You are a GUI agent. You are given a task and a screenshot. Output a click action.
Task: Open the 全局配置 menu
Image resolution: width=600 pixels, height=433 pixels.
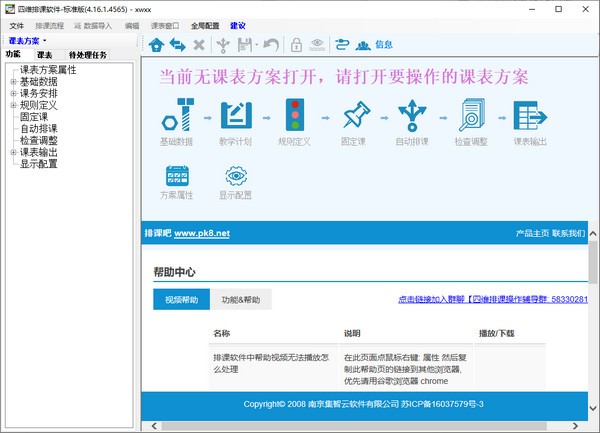pos(204,25)
